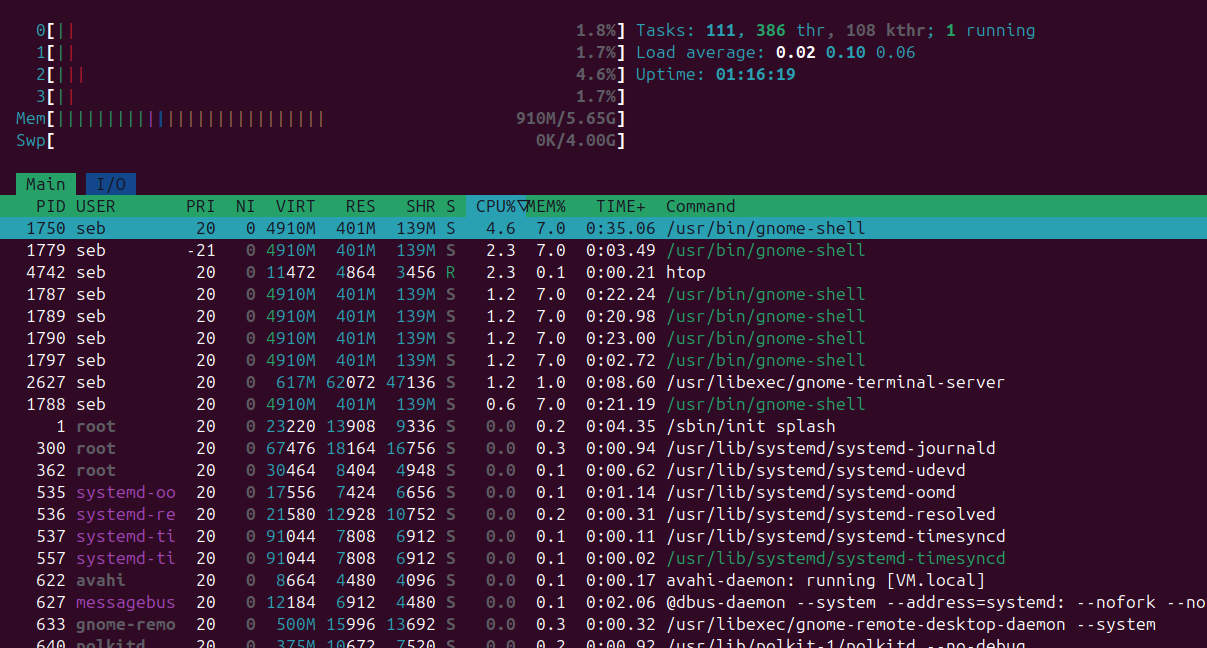The image size is (1207, 648).
Task: Click the Load average line
Action: pos(776,52)
